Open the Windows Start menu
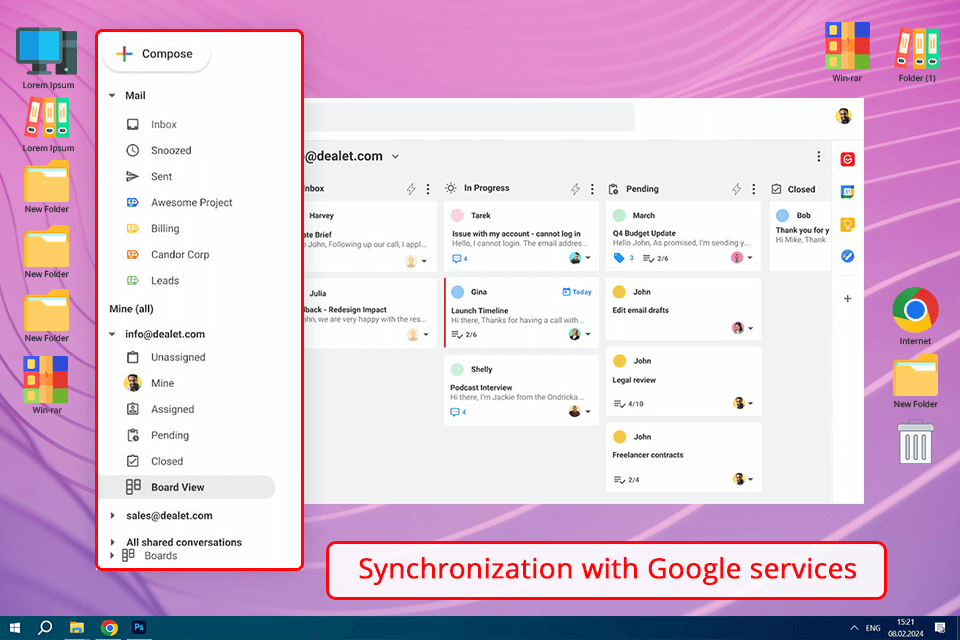The height and width of the screenshot is (640, 960). click(x=15, y=628)
